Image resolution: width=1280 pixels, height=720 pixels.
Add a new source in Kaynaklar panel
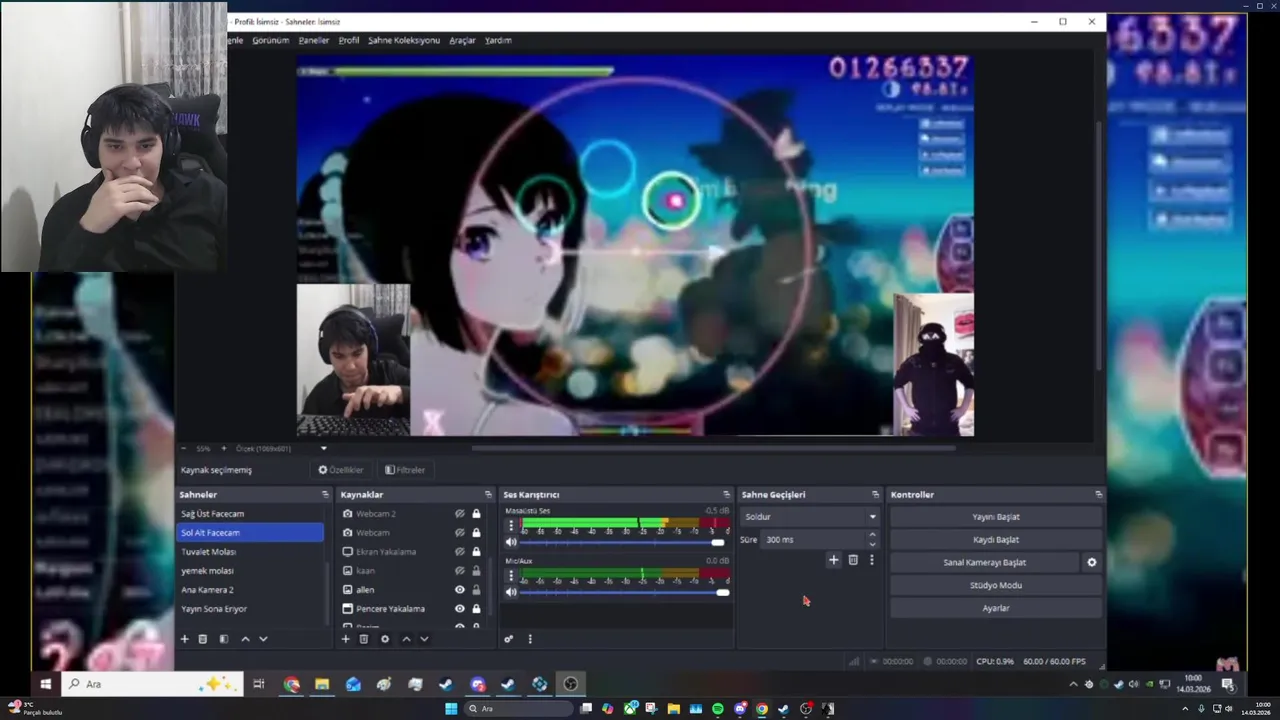click(345, 639)
